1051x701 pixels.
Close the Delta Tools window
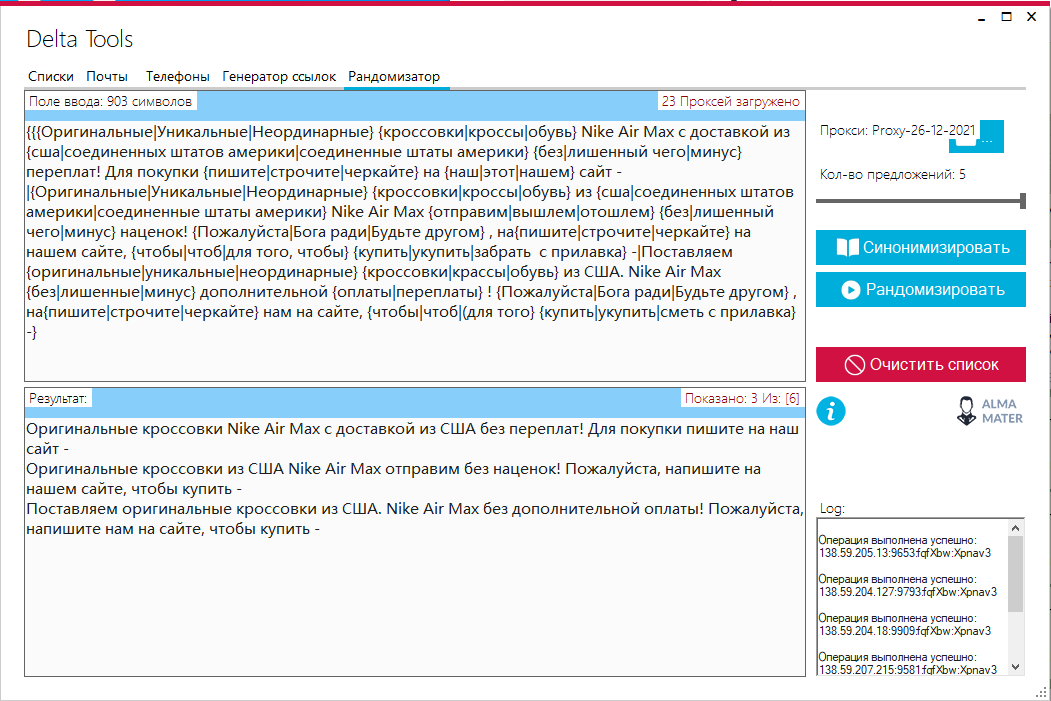[1032, 17]
